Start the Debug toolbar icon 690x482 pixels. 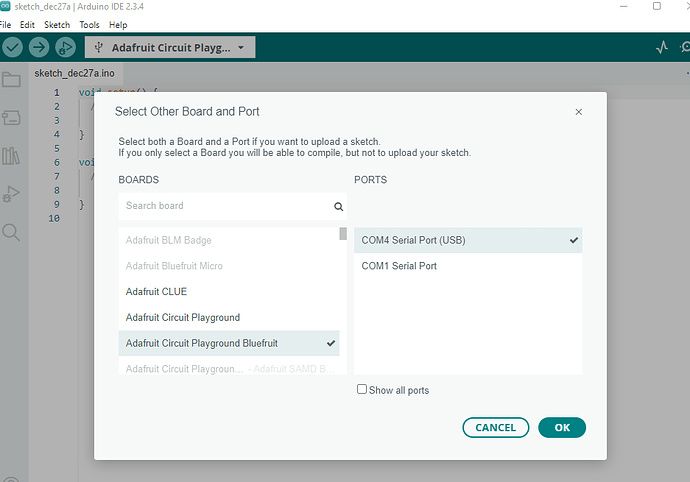point(65,47)
